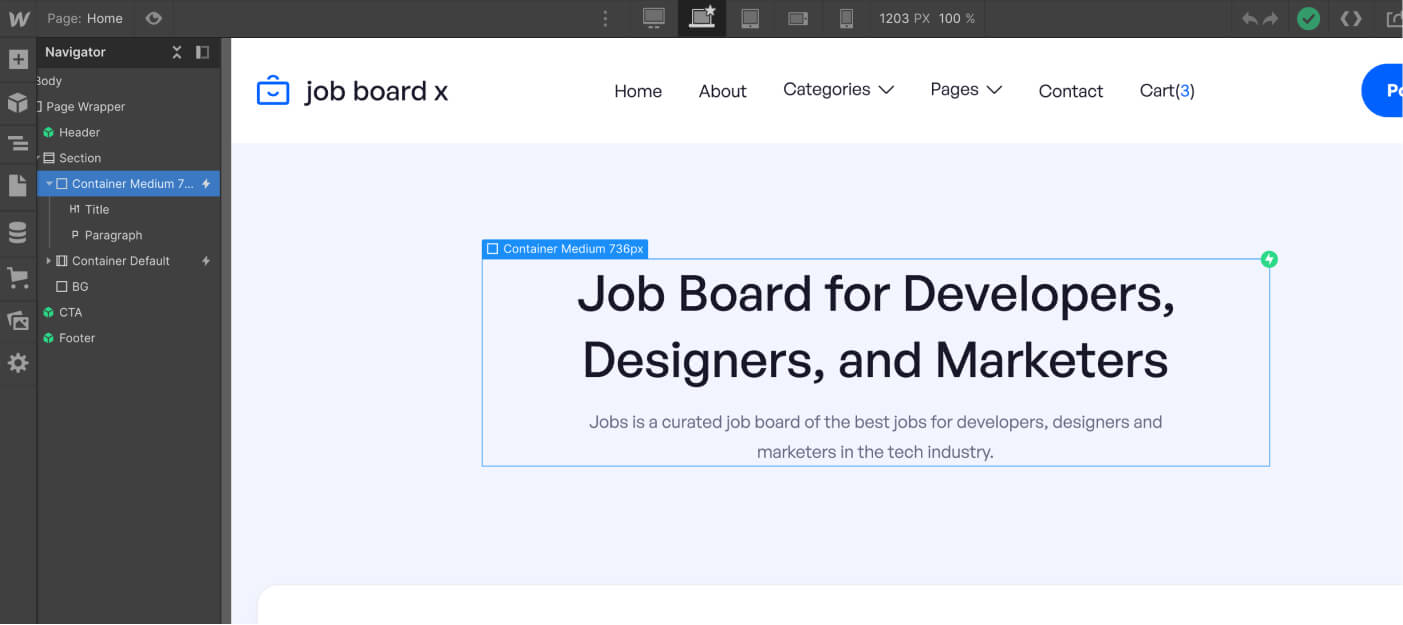Viewport: 1403px width, 625px height.
Task: Open the Add Elements panel
Action: coord(18,59)
